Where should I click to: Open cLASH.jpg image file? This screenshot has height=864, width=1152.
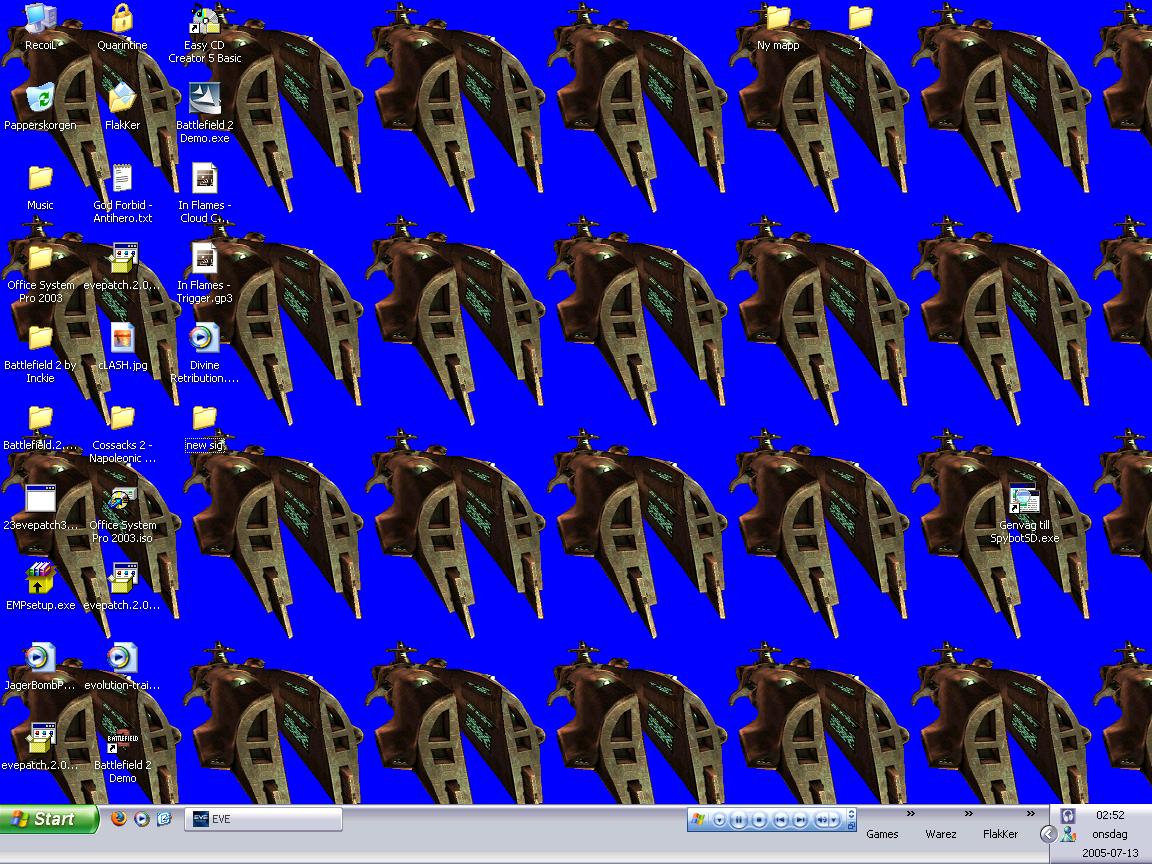[122, 339]
